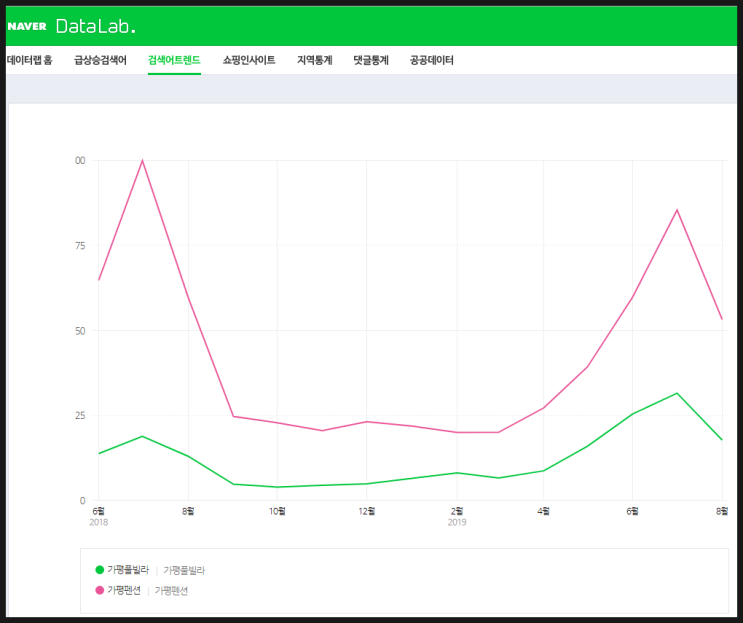Open the DataLab home logo
The width and height of the screenshot is (743, 623).
click(x=96, y=27)
